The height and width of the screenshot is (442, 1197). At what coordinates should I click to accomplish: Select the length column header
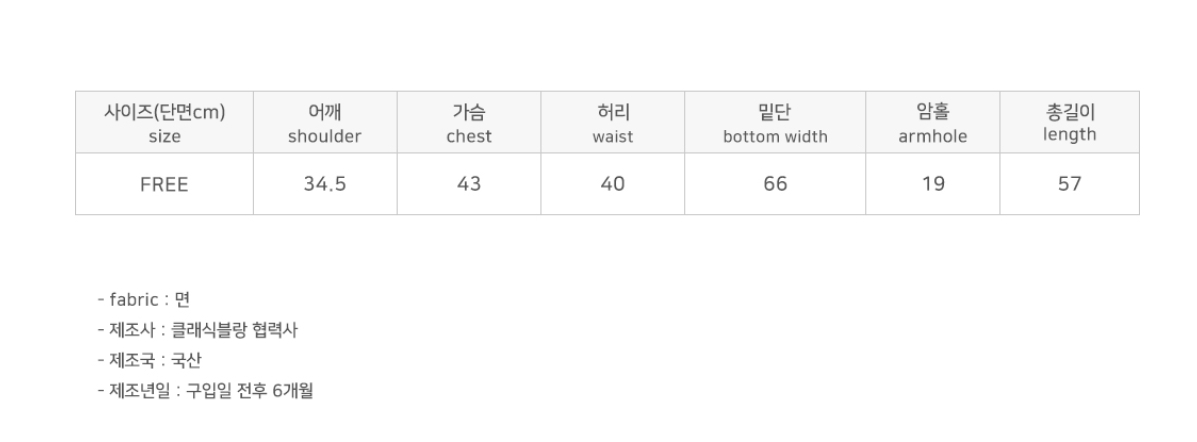1069,124
